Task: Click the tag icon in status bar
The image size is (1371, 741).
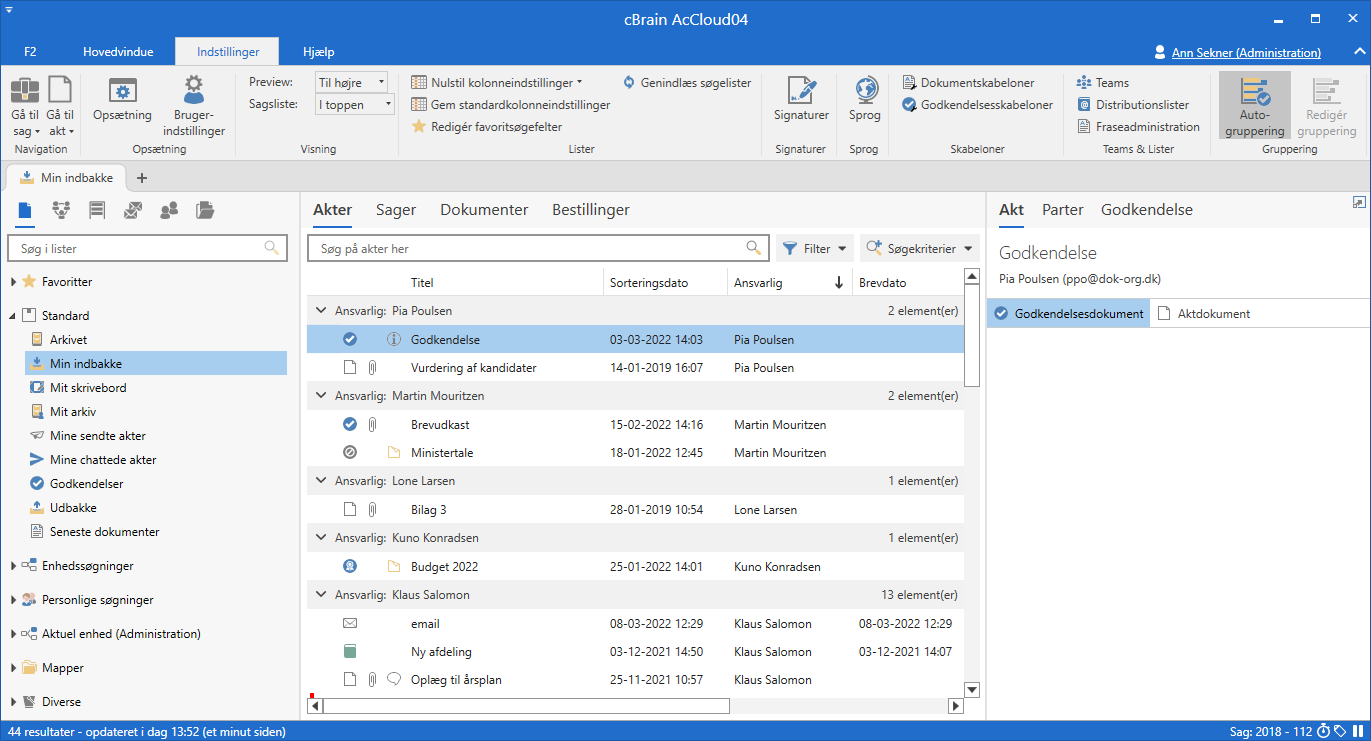Action: pyautogui.click(x=1340, y=732)
